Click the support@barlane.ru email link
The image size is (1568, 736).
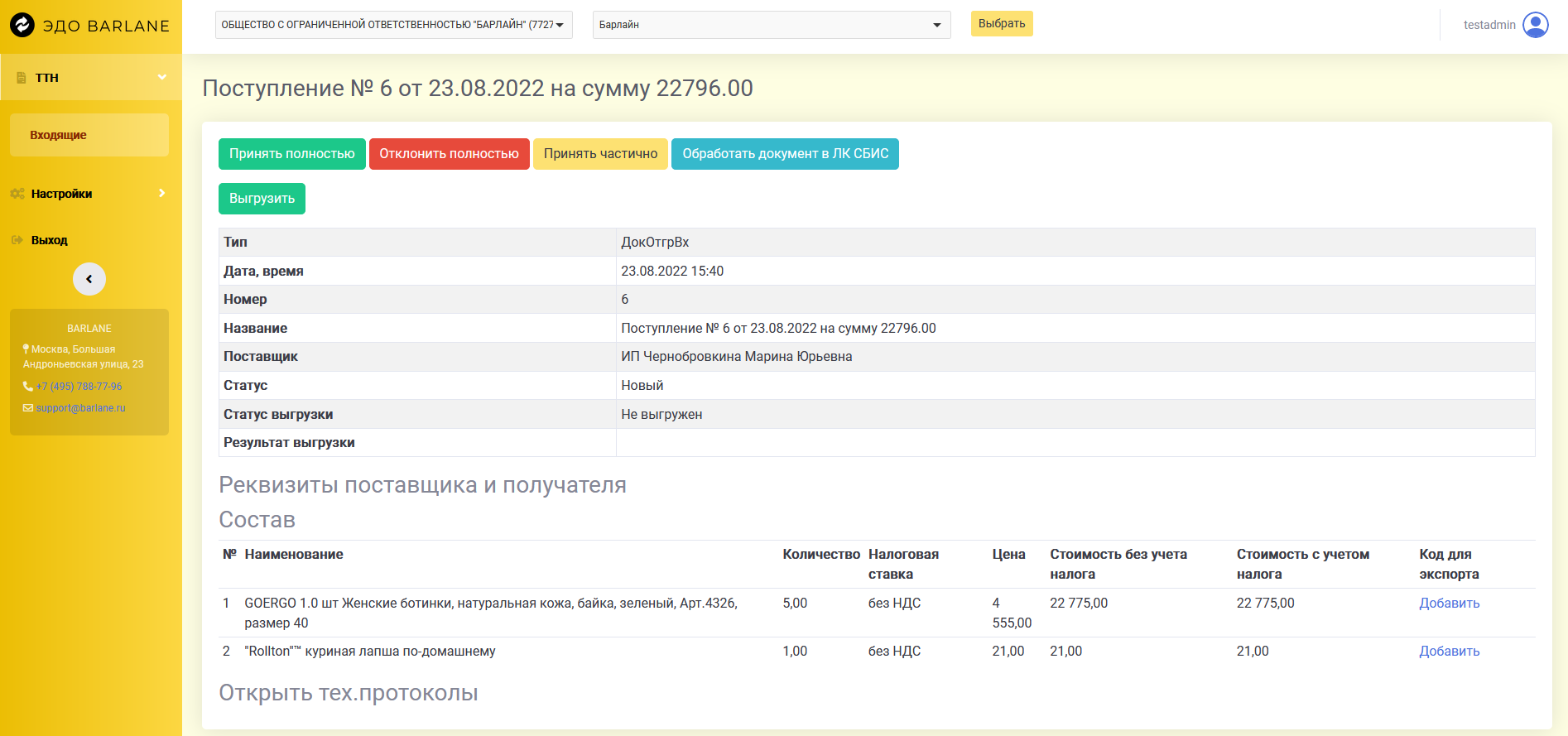click(x=80, y=408)
